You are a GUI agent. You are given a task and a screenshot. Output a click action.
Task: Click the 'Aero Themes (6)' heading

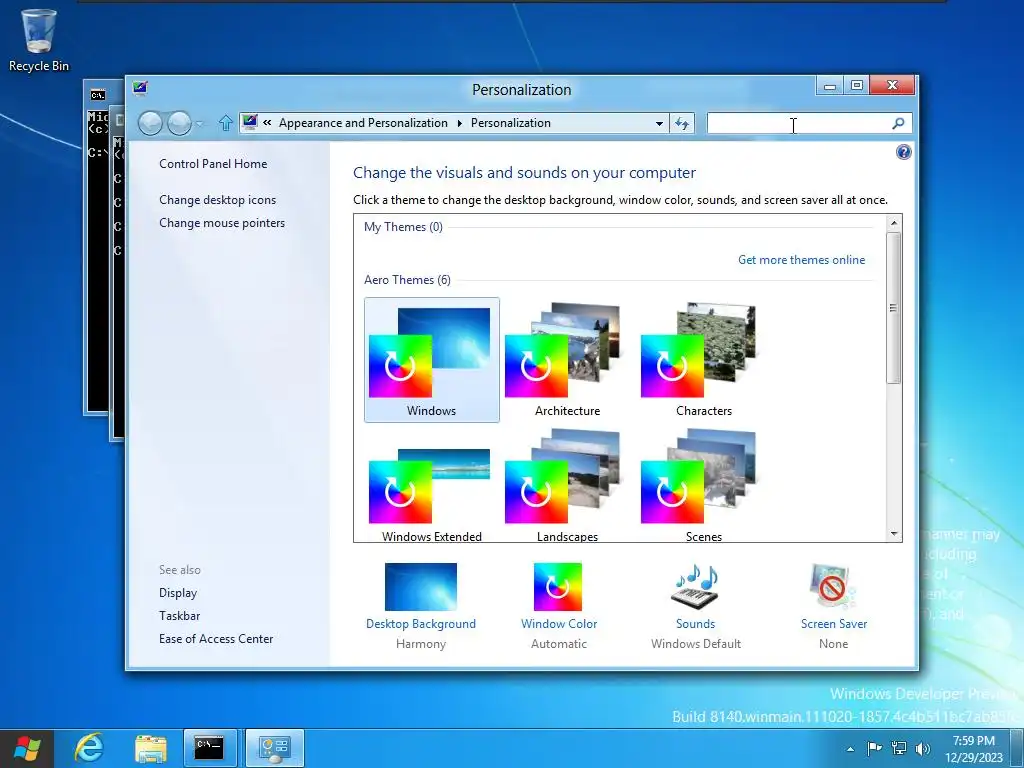pos(407,280)
